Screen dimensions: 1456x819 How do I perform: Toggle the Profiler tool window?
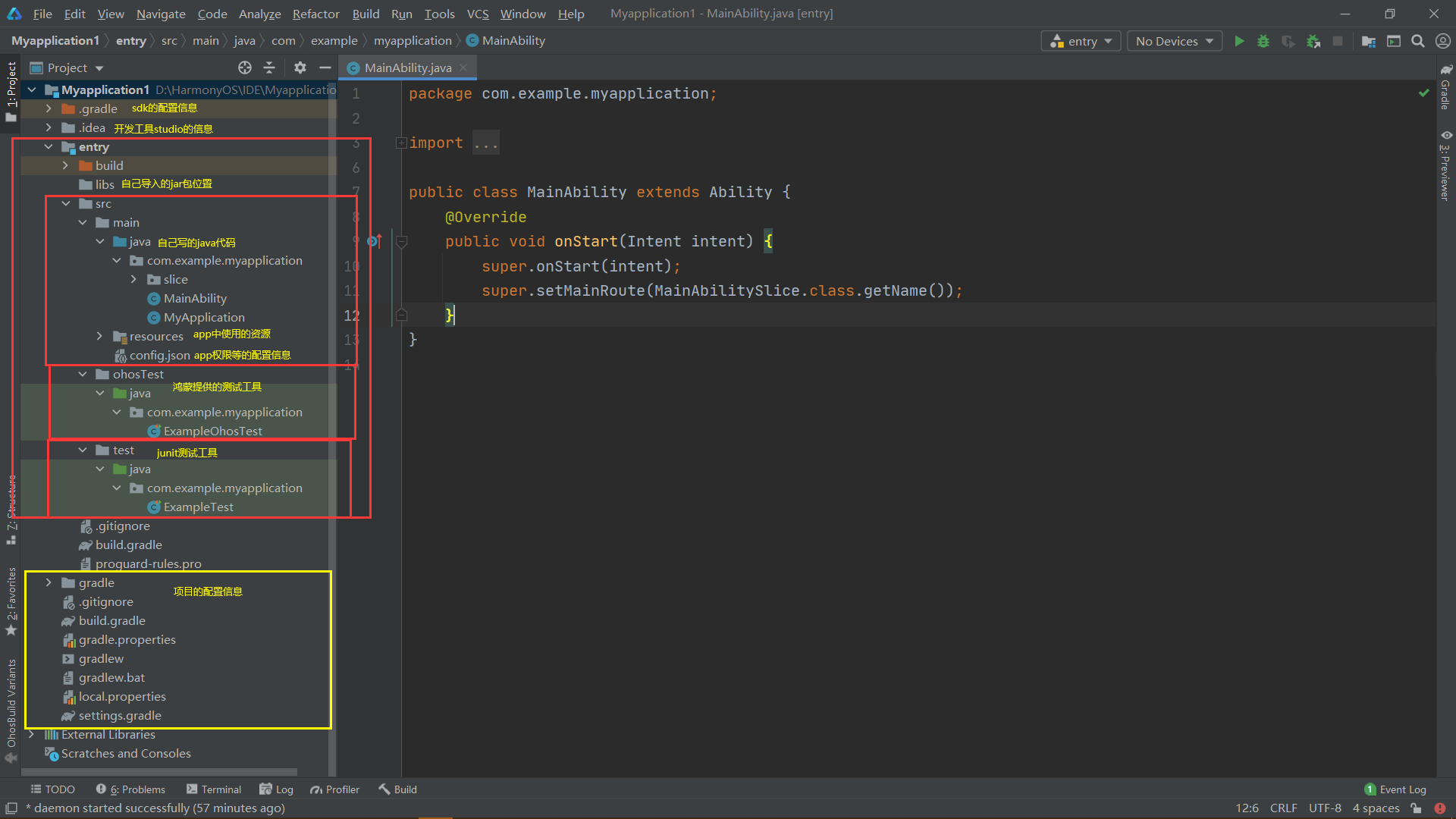point(334,789)
